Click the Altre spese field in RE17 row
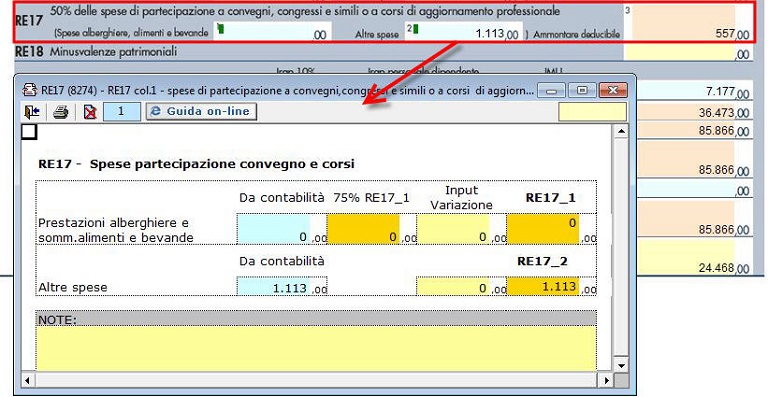This screenshot has width=768, height=397. [463, 31]
